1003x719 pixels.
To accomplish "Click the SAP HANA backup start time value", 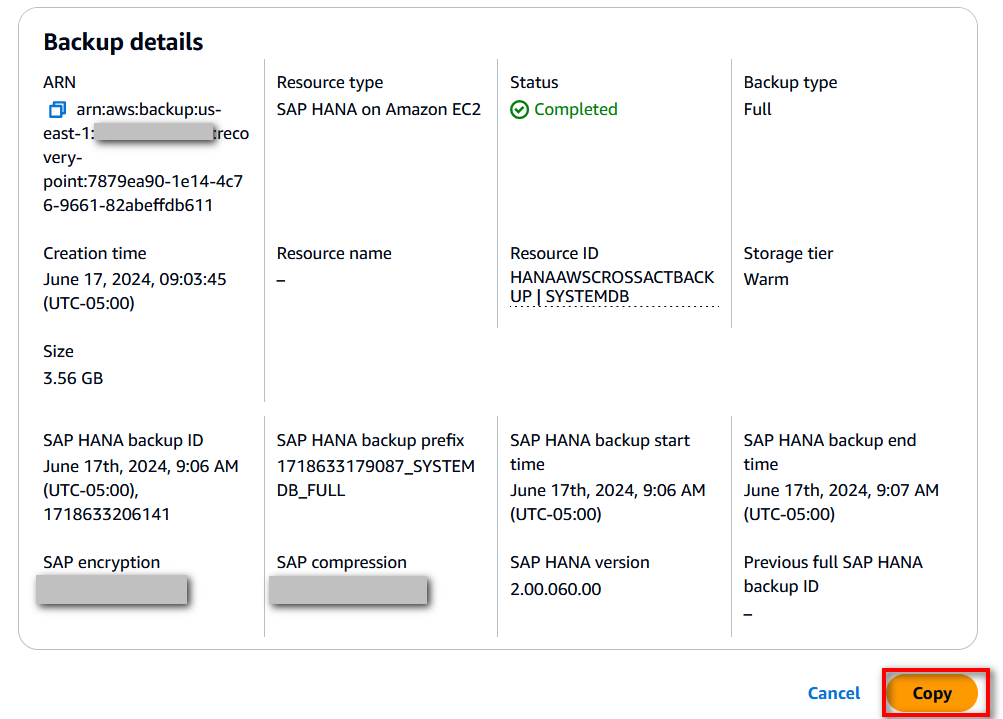I will [x=607, y=502].
